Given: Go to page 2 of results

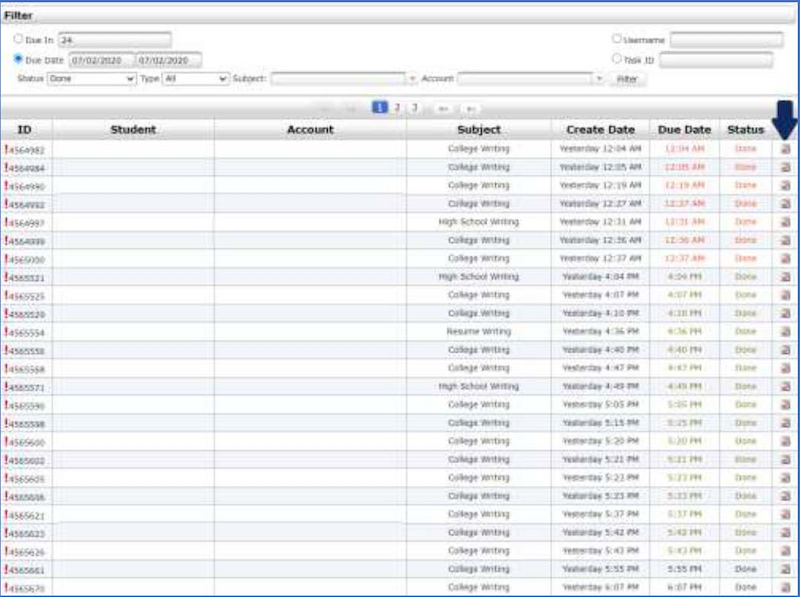Looking at the screenshot, I should [397, 107].
